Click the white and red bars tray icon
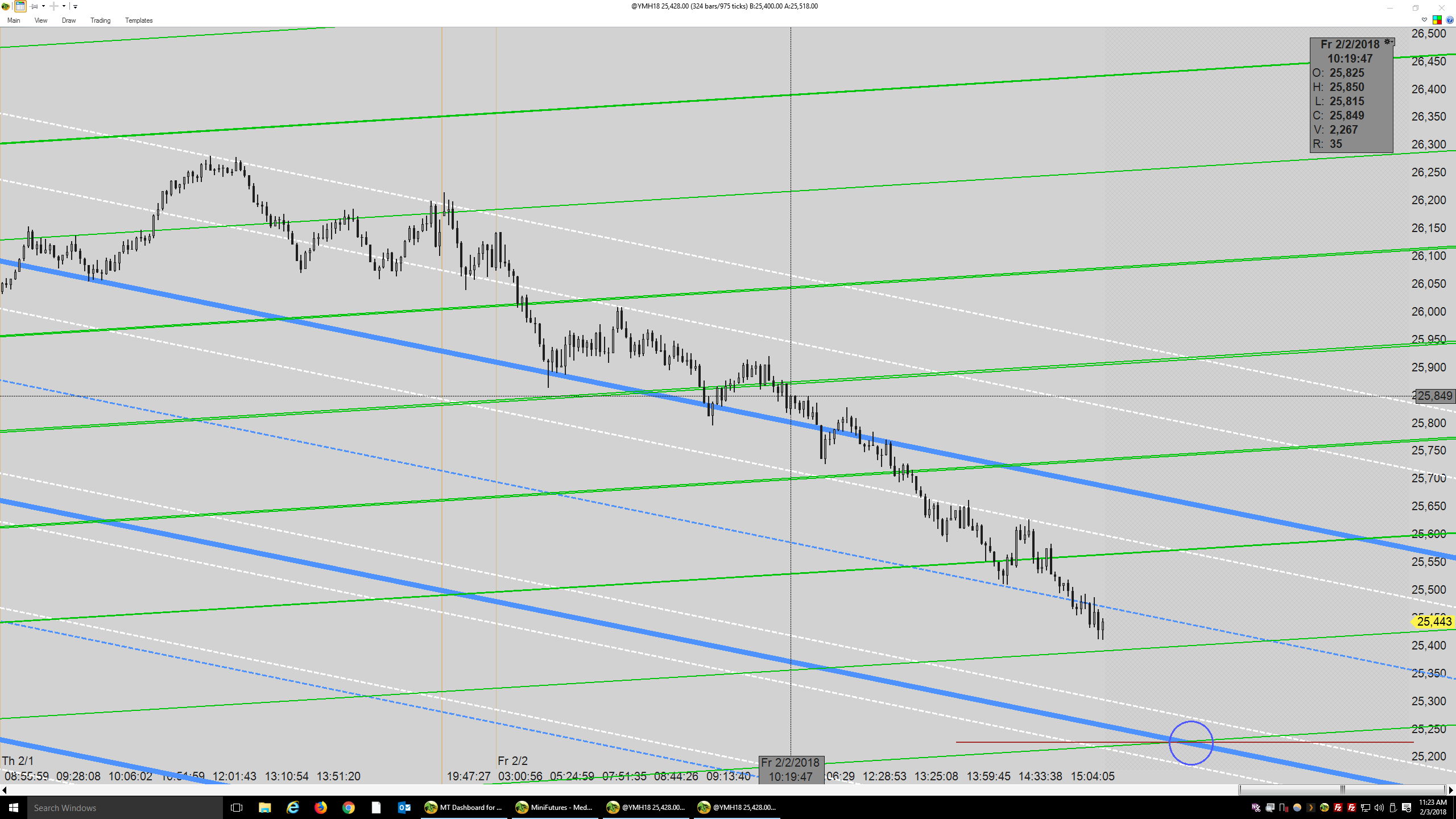 1283,808
